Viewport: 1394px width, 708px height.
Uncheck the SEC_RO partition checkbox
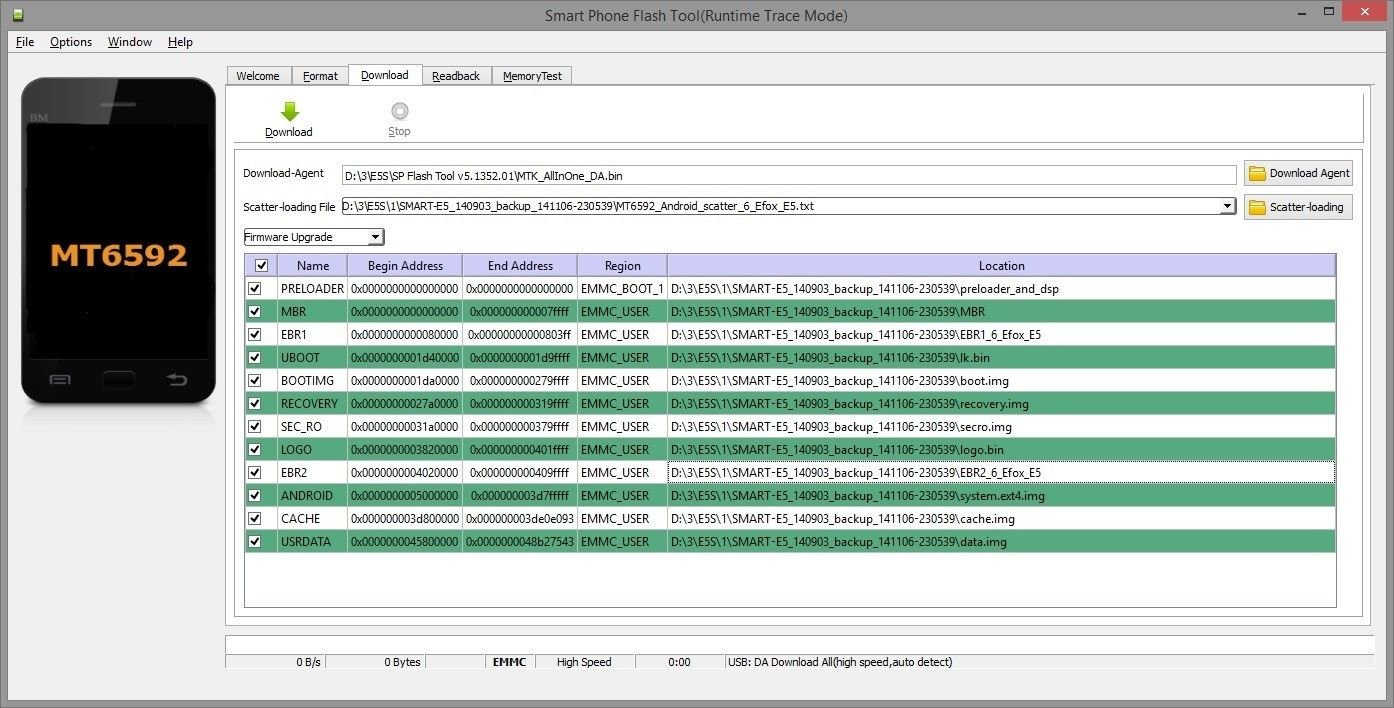point(255,426)
